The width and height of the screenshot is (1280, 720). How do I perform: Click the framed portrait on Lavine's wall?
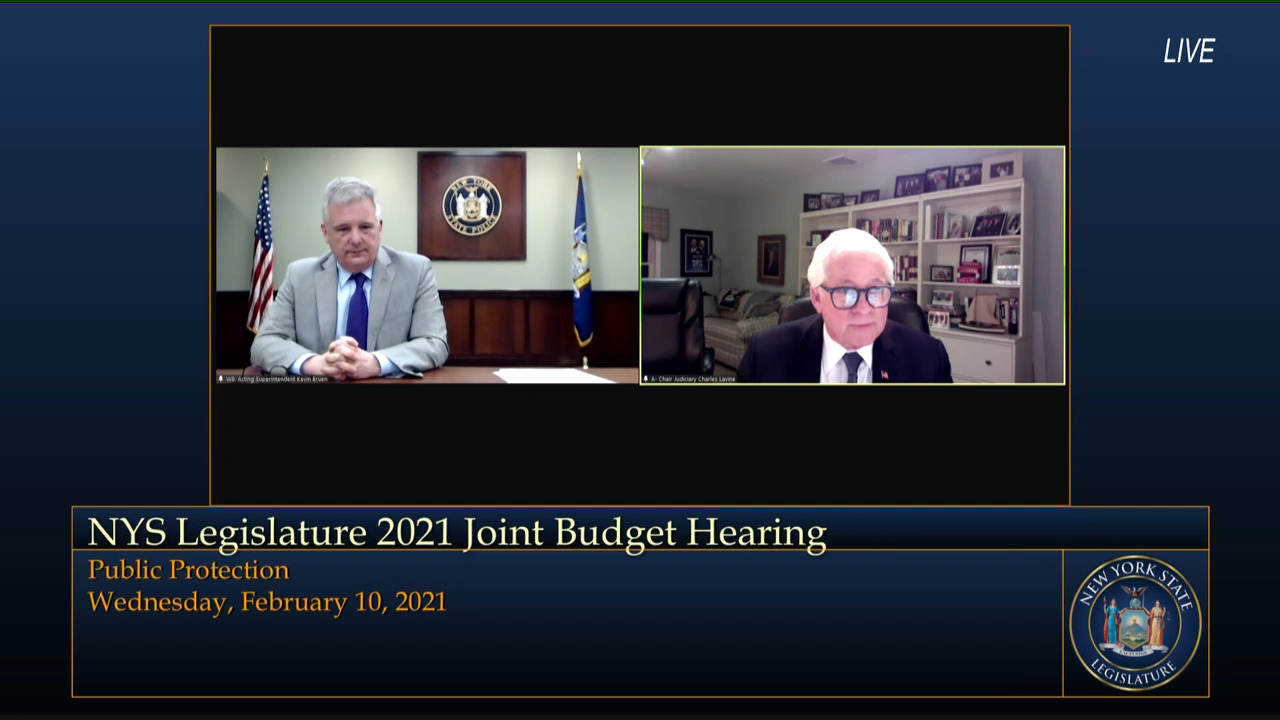tap(770, 259)
